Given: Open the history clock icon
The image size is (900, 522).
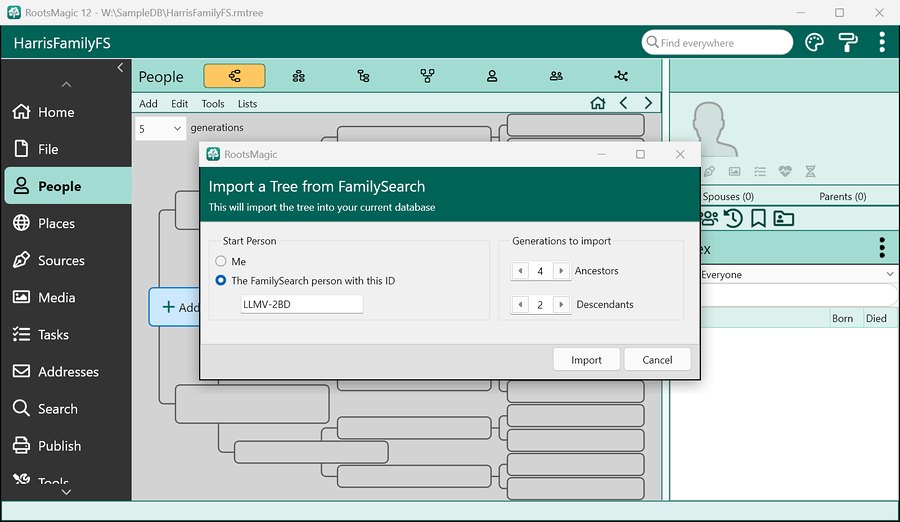Looking at the screenshot, I should [x=734, y=218].
